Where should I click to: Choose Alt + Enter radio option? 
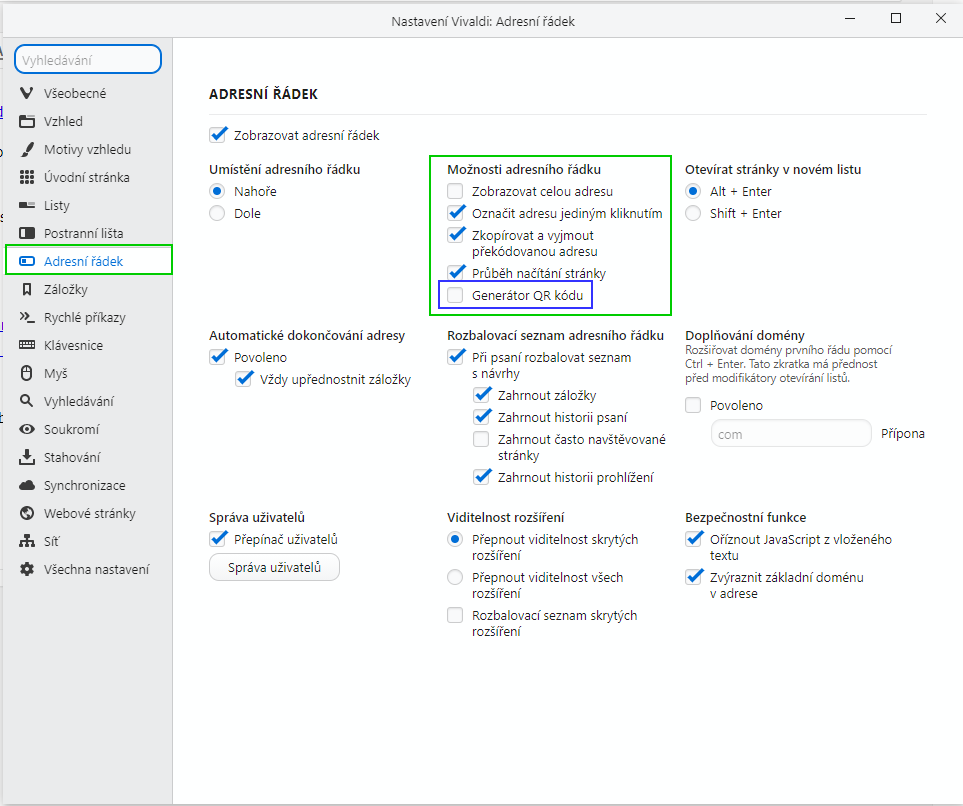point(693,191)
